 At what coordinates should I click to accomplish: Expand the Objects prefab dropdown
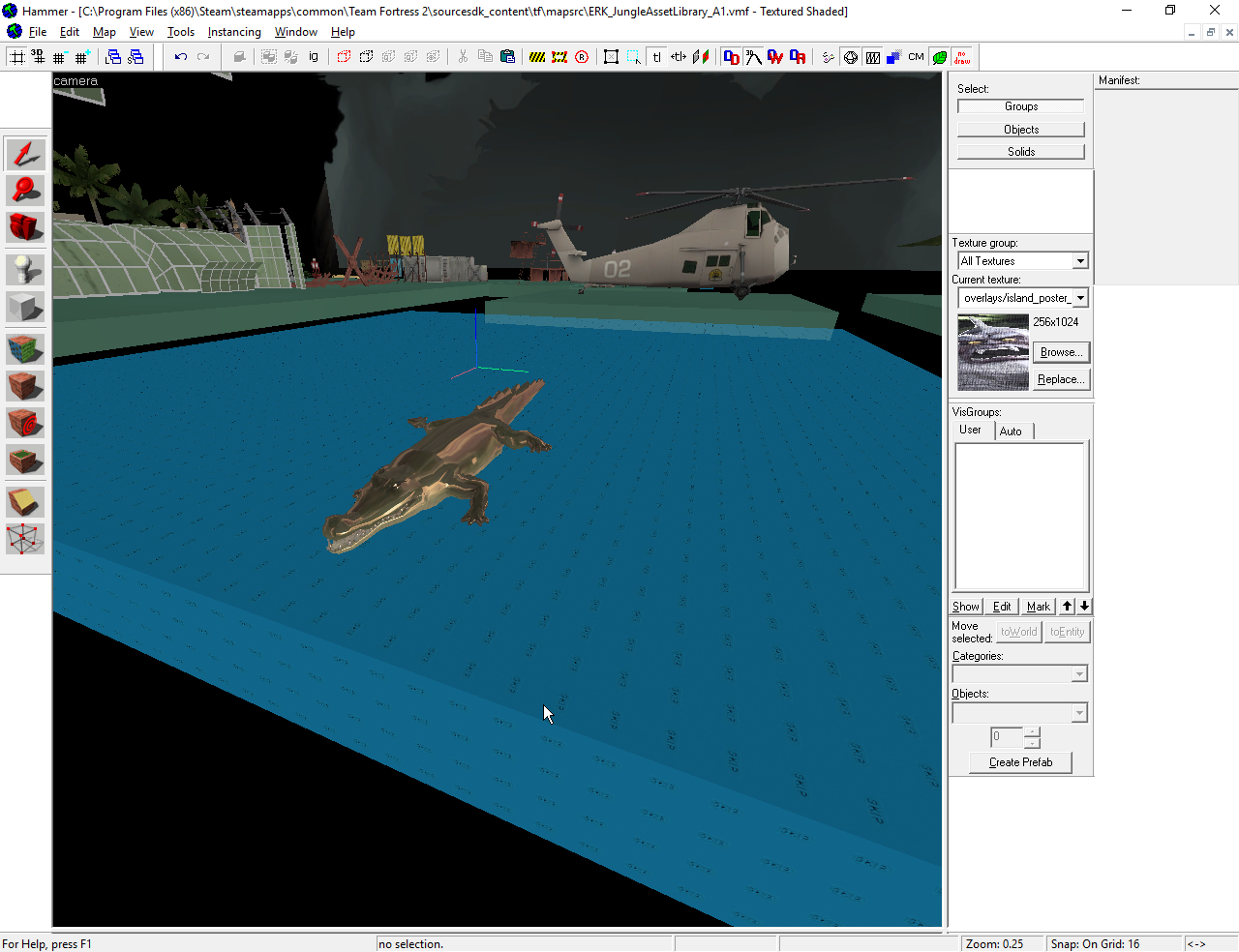point(1080,713)
